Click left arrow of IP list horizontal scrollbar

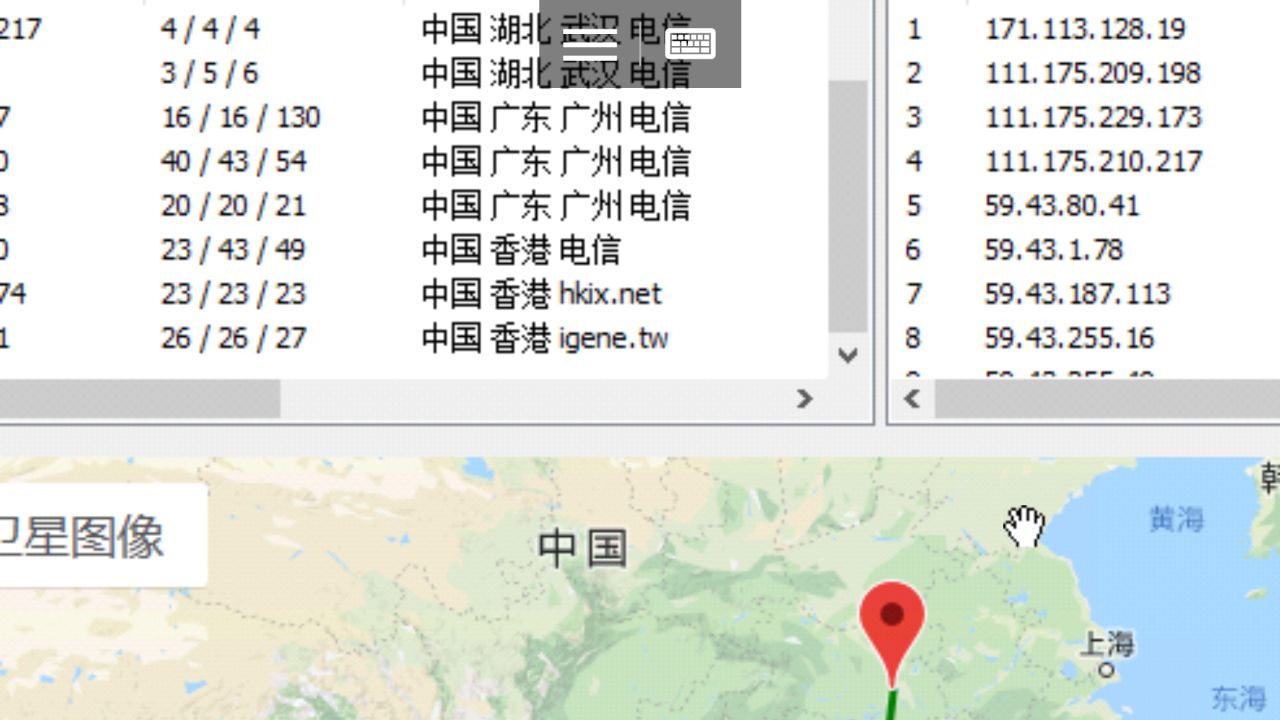point(912,399)
